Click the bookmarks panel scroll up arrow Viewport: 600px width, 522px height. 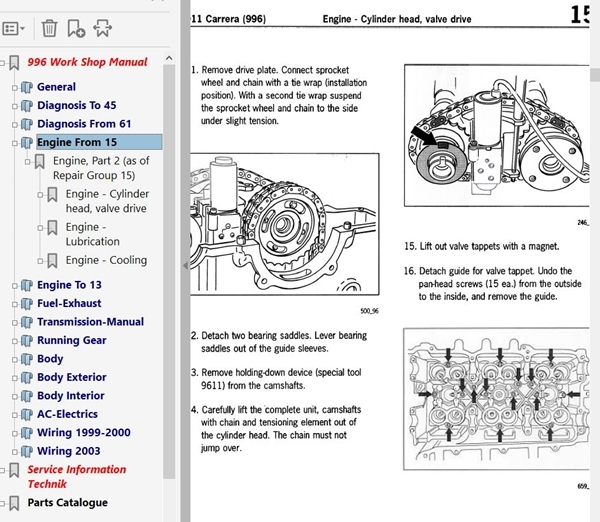[169, 58]
